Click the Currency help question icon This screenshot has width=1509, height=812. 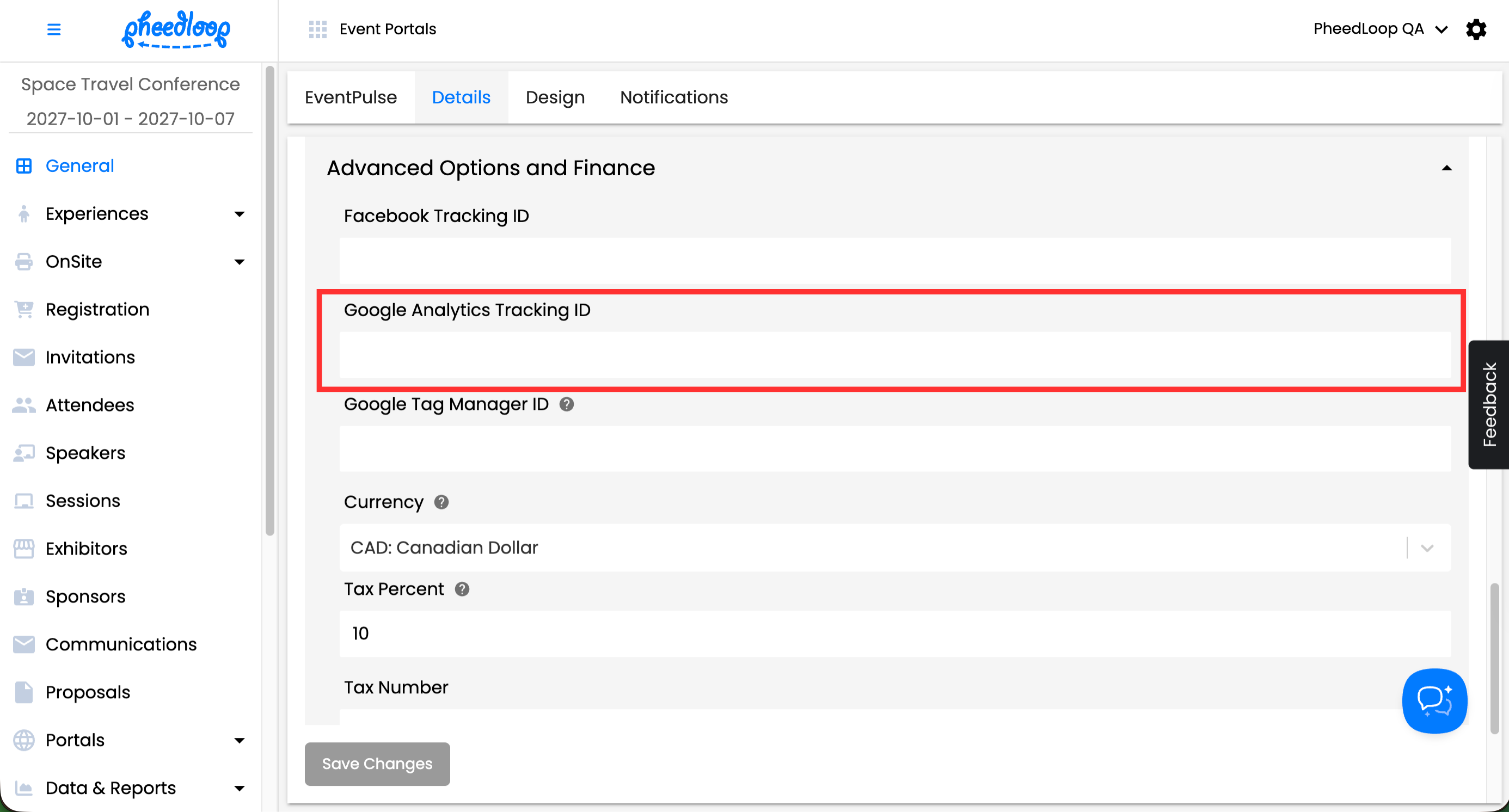click(x=441, y=502)
